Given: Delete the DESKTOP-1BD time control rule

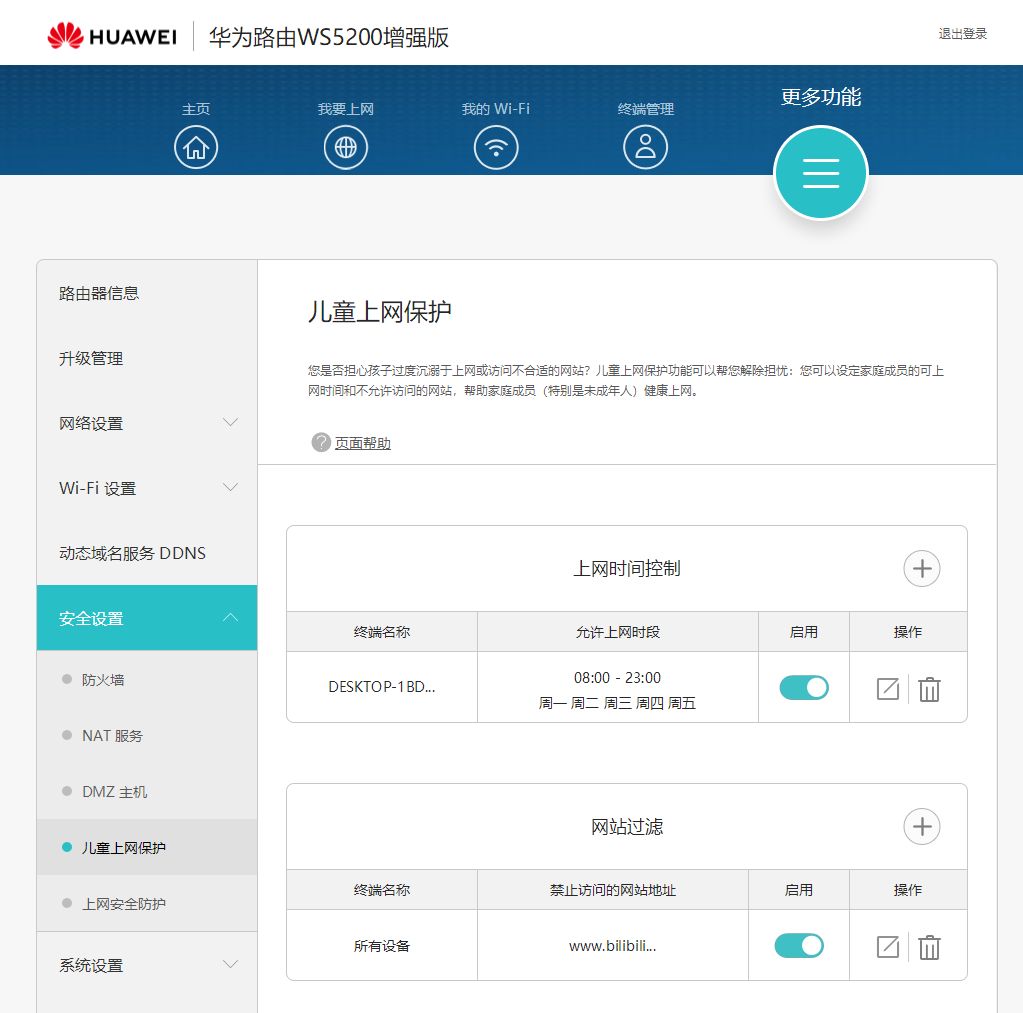Looking at the screenshot, I should pyautogui.click(x=929, y=689).
